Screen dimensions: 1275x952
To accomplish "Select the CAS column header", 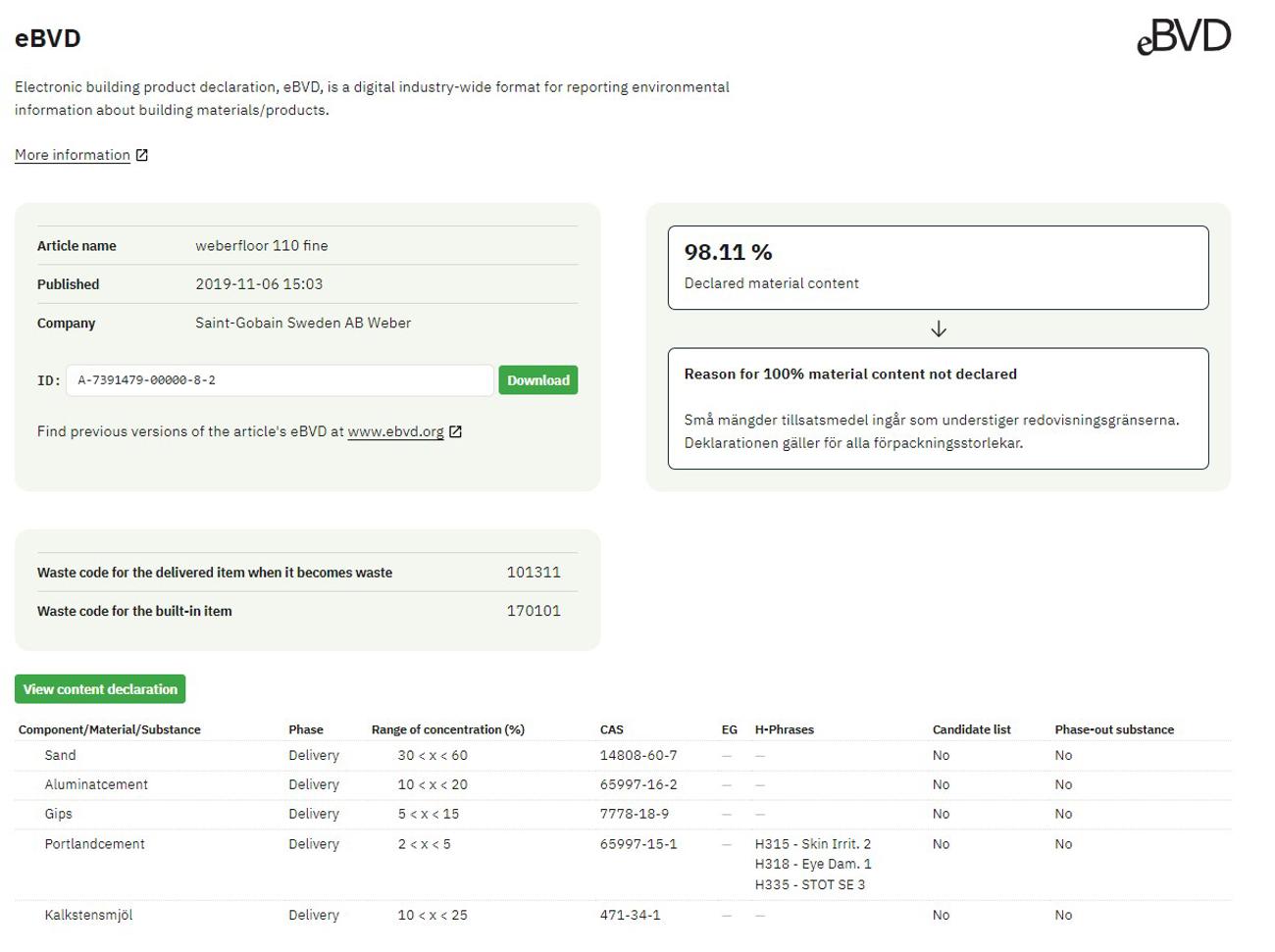I will pos(611,729).
